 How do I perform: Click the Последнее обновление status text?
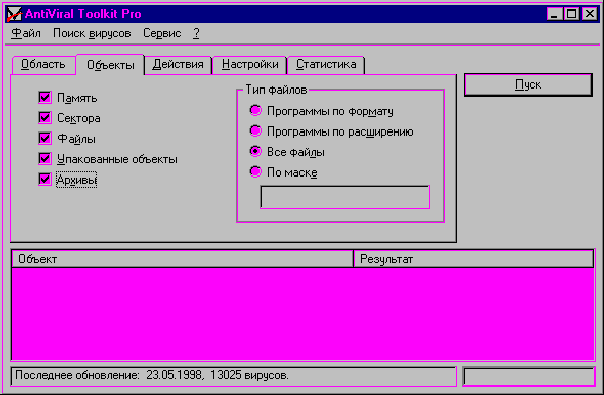click(x=152, y=375)
